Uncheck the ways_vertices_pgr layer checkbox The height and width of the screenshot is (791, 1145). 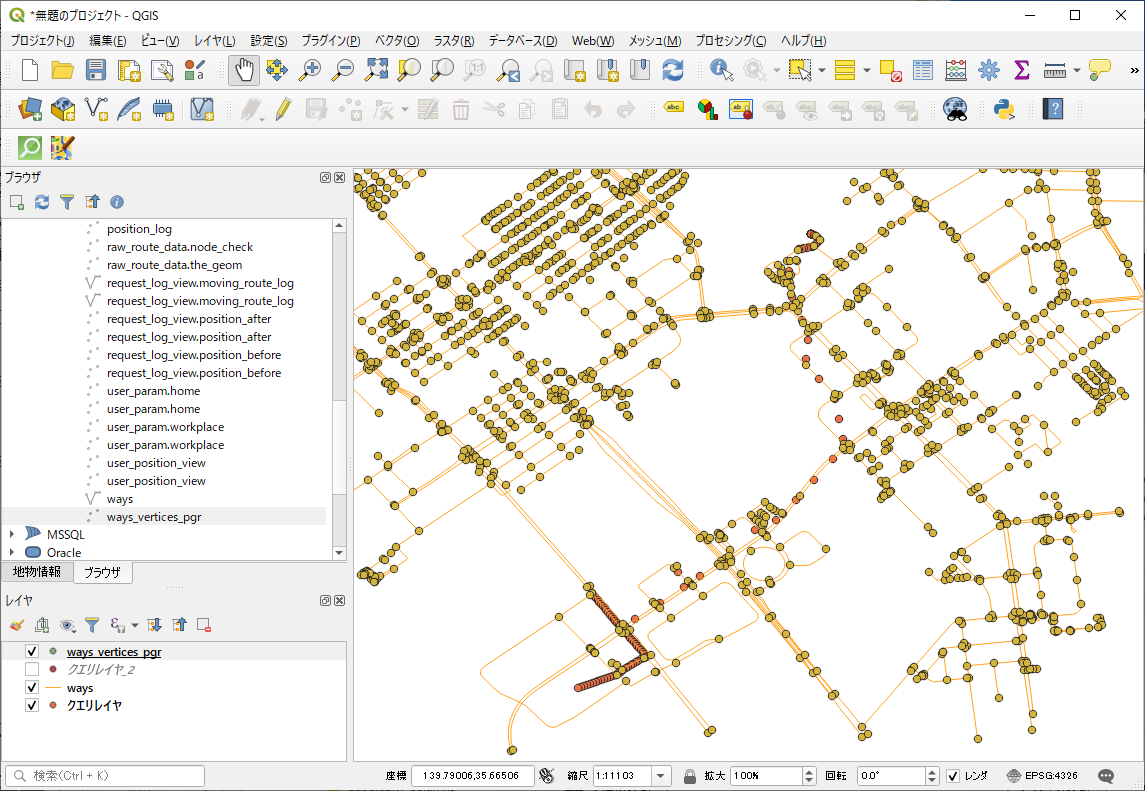tap(32, 652)
